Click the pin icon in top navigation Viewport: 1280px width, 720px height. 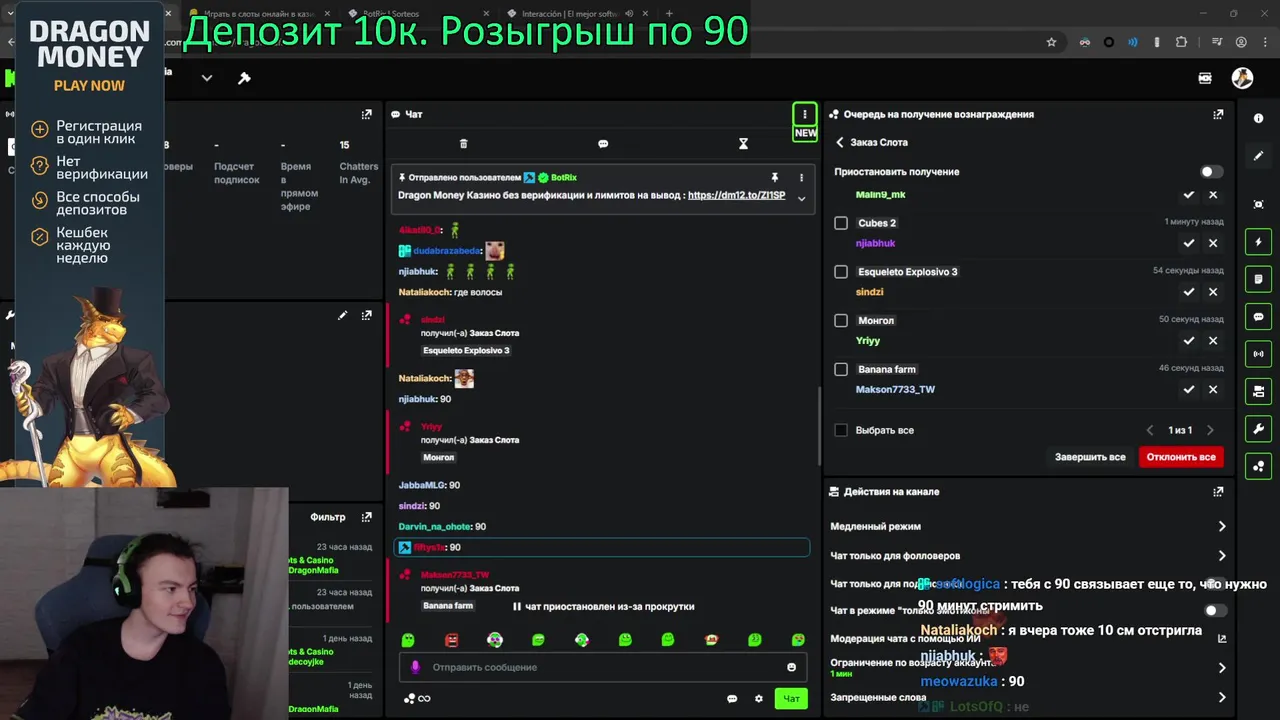click(244, 78)
